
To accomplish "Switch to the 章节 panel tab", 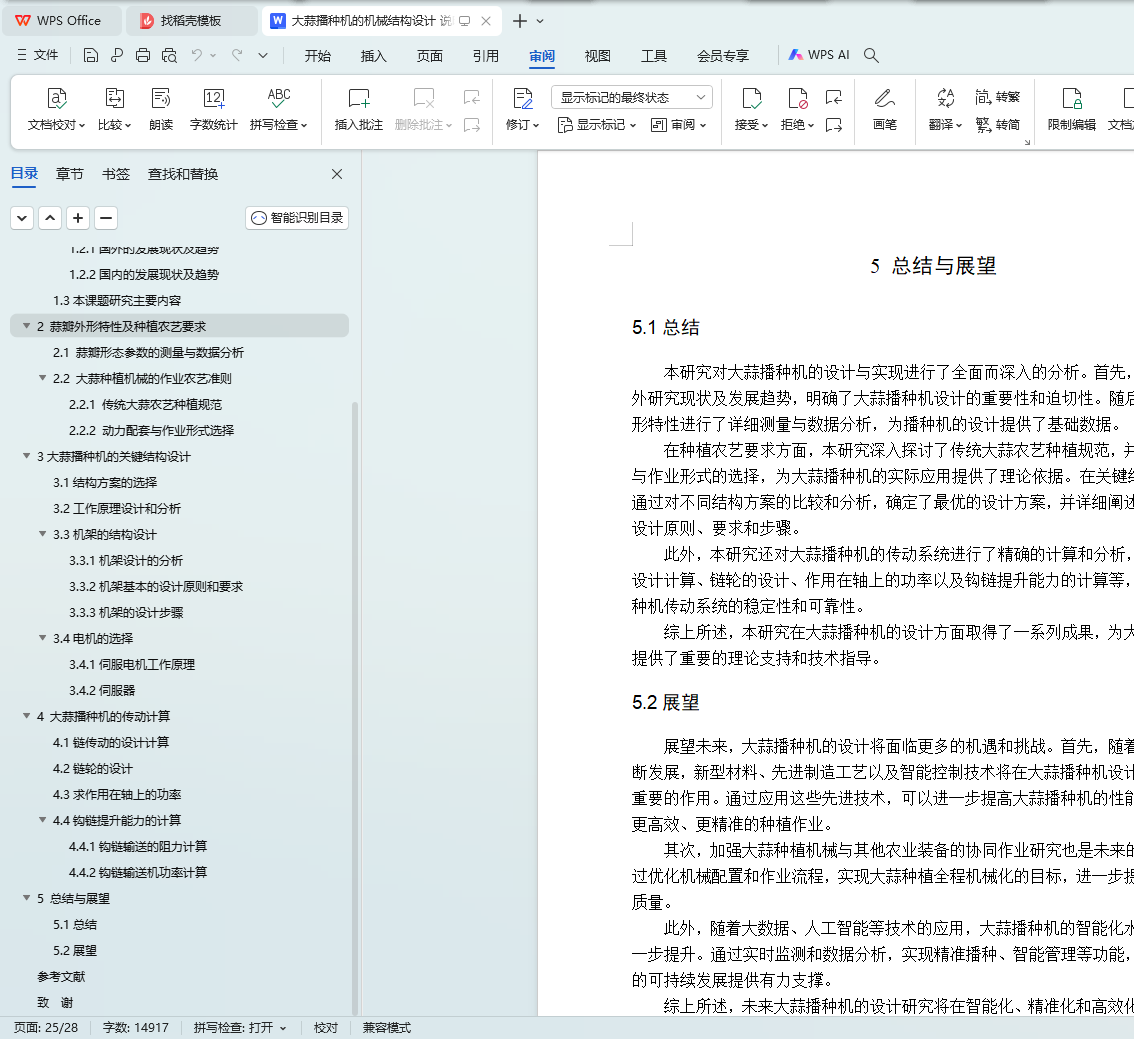I will (x=69, y=174).
